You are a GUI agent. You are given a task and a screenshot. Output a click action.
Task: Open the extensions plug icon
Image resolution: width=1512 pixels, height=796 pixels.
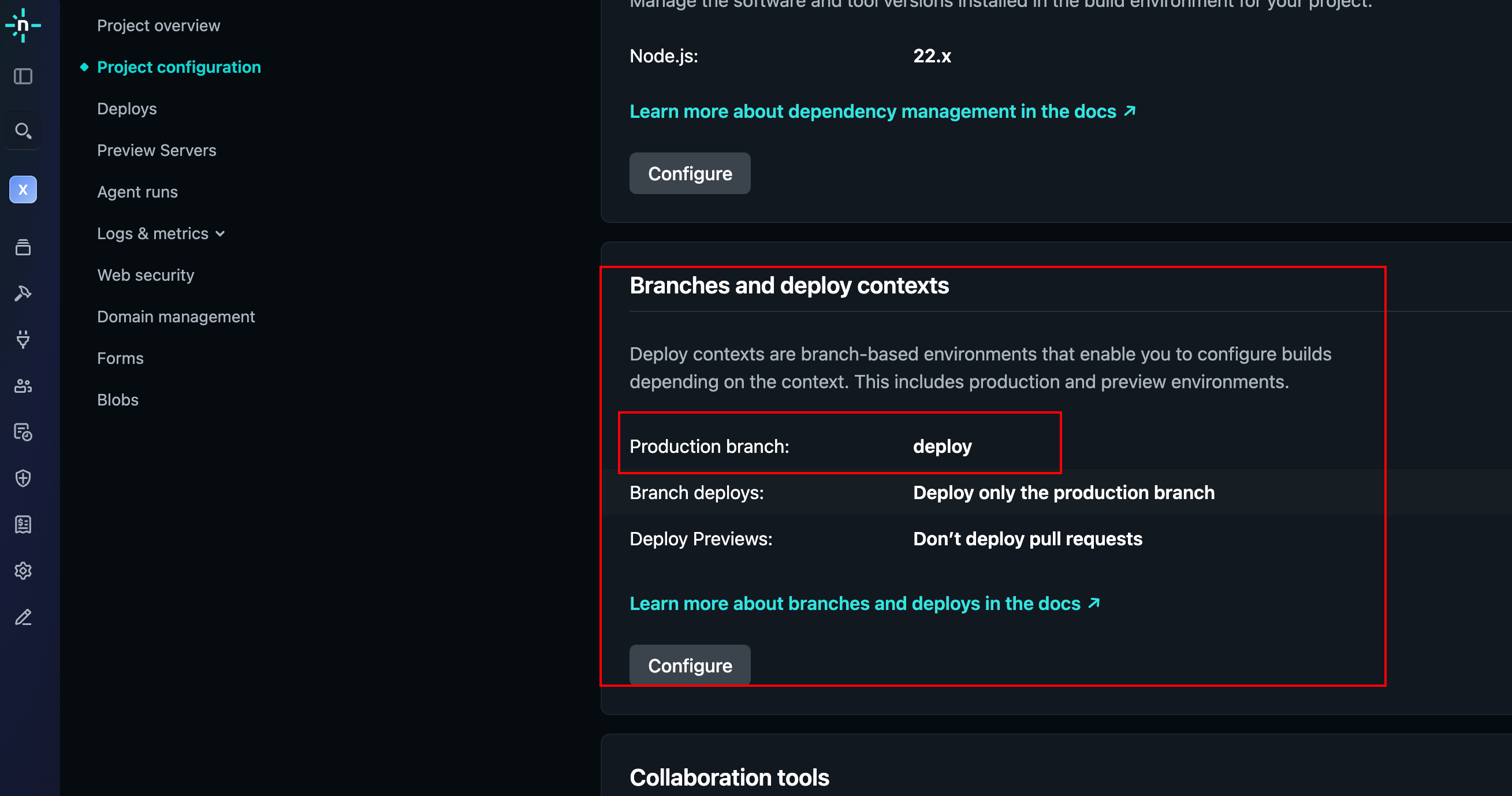pyautogui.click(x=23, y=339)
